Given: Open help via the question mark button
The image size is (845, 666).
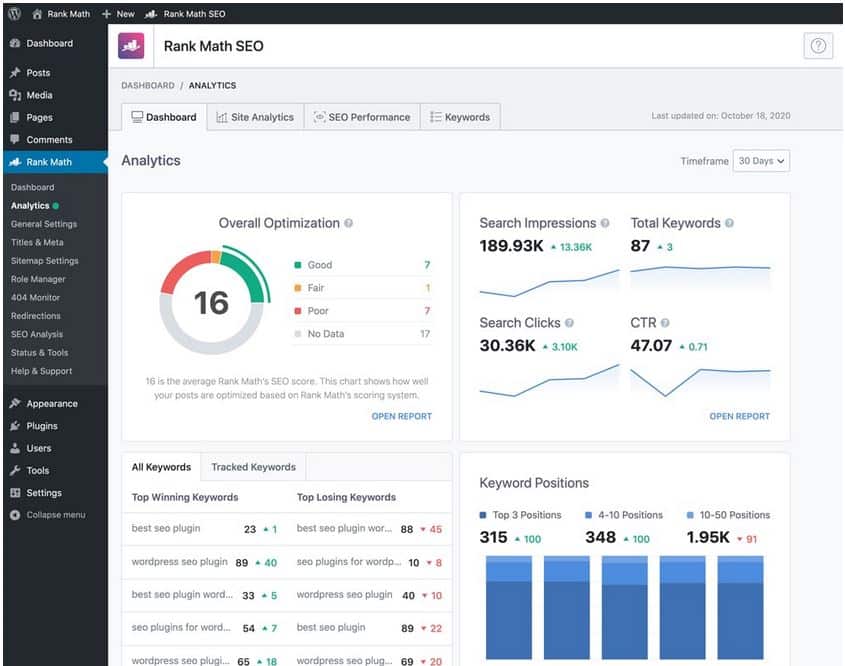Looking at the screenshot, I should [x=818, y=46].
